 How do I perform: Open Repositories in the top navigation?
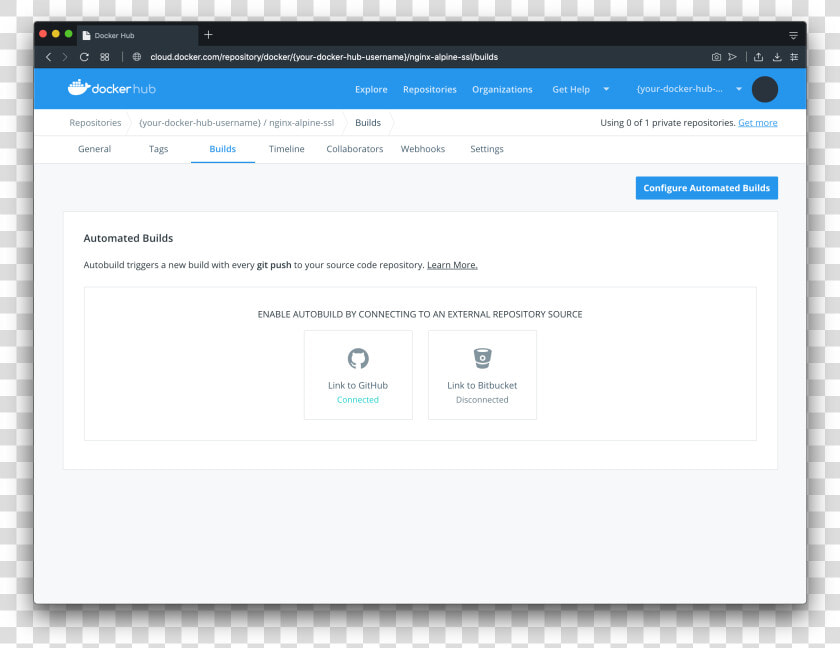(x=430, y=89)
